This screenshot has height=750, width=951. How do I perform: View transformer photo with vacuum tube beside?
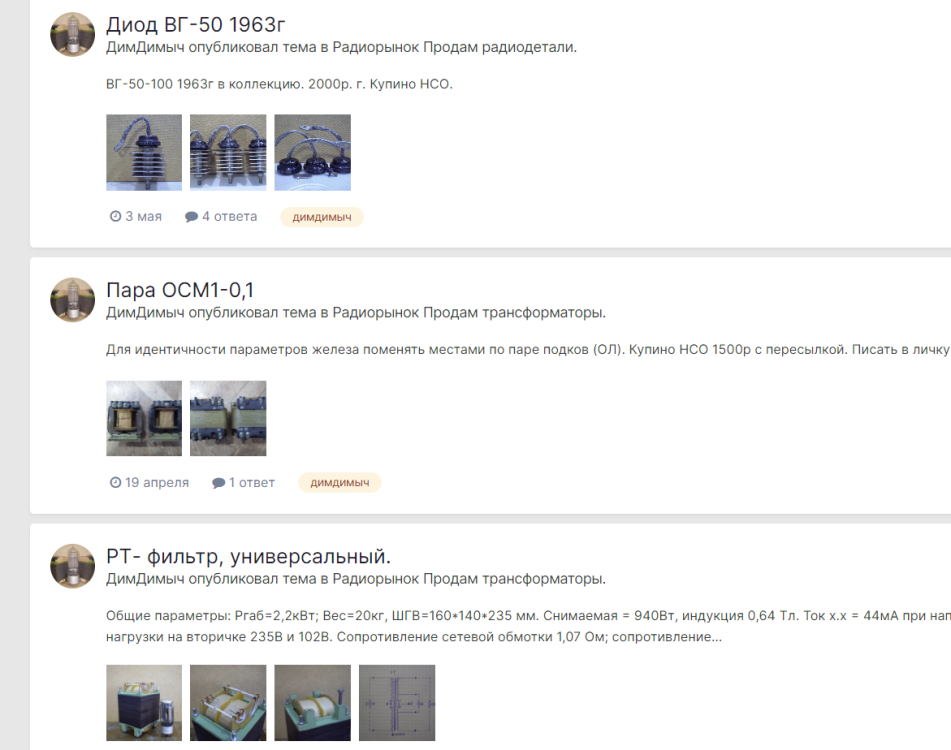[144, 703]
